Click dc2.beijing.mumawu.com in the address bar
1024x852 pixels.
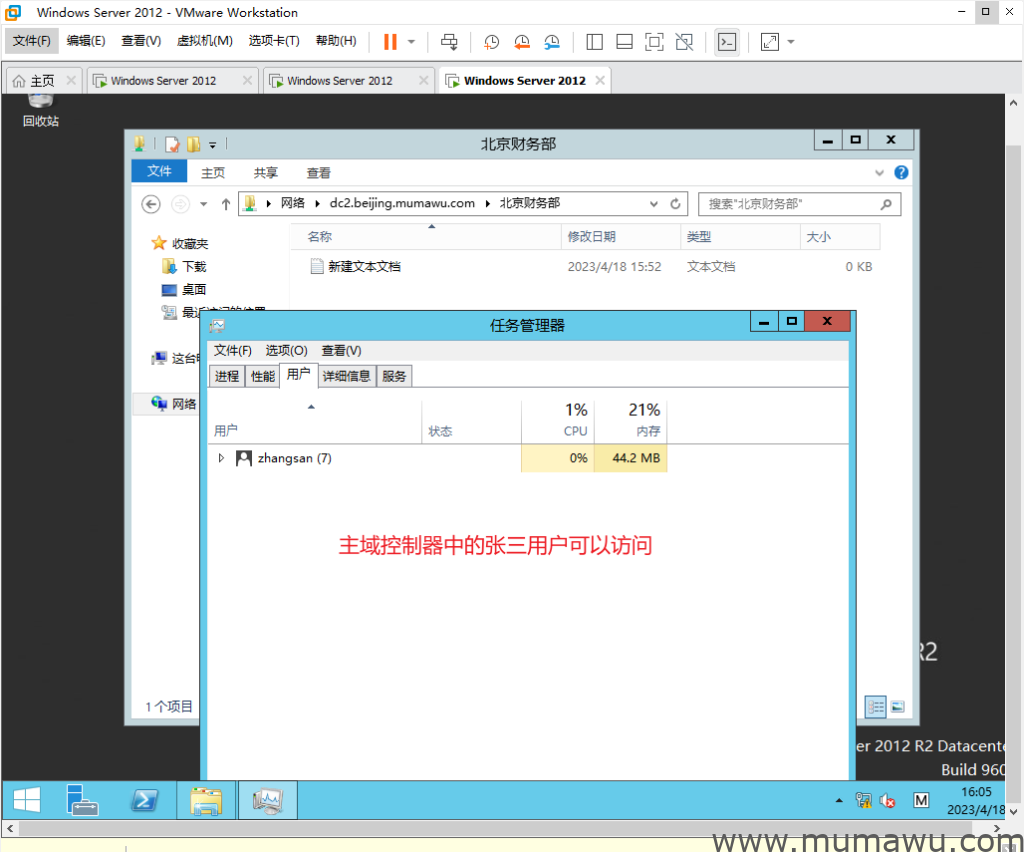[x=402, y=203]
